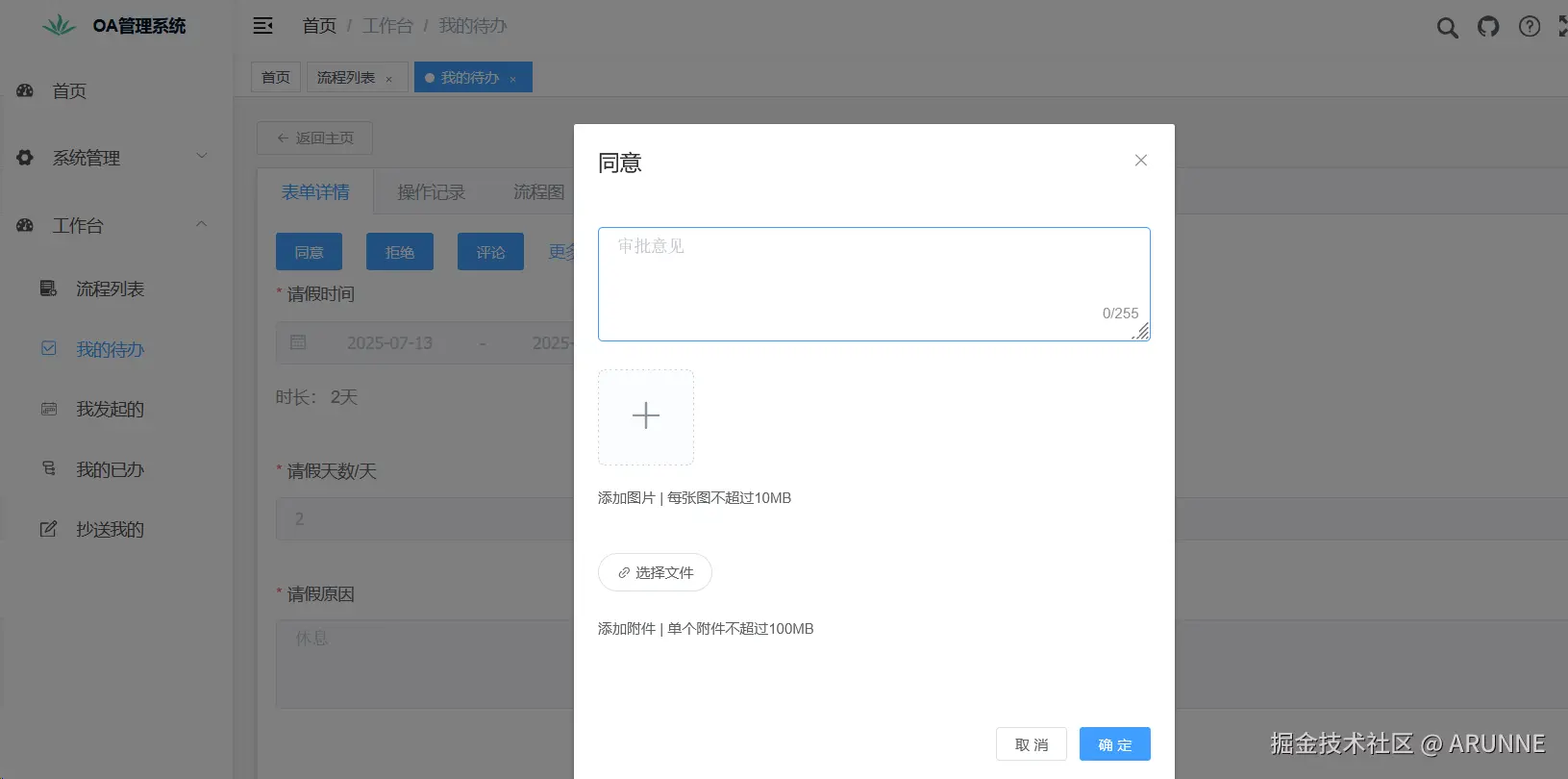Open the 更多 dropdown link
Screen dimensions: 1568x779
(x=561, y=252)
